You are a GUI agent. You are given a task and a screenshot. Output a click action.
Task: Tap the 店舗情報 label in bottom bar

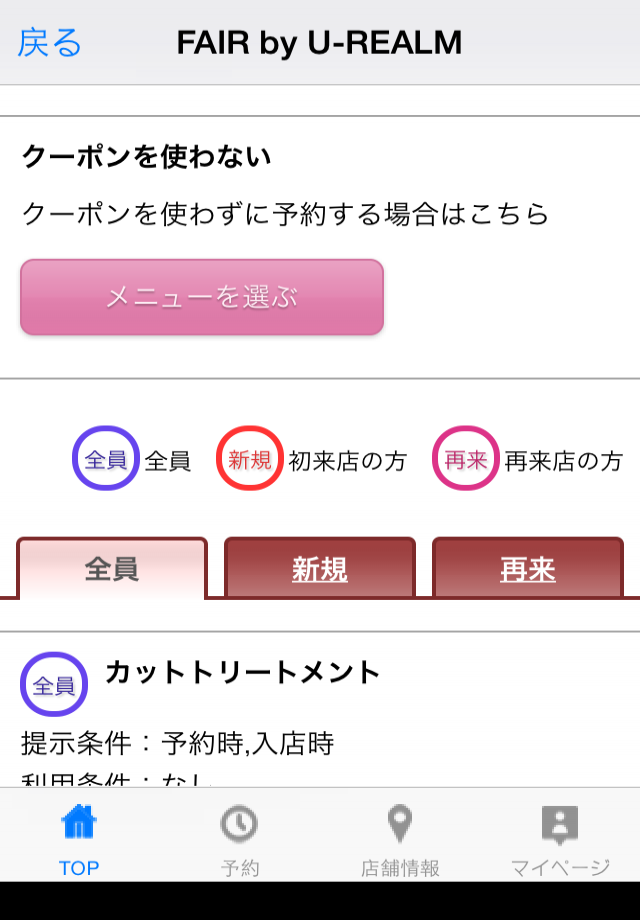click(400, 868)
